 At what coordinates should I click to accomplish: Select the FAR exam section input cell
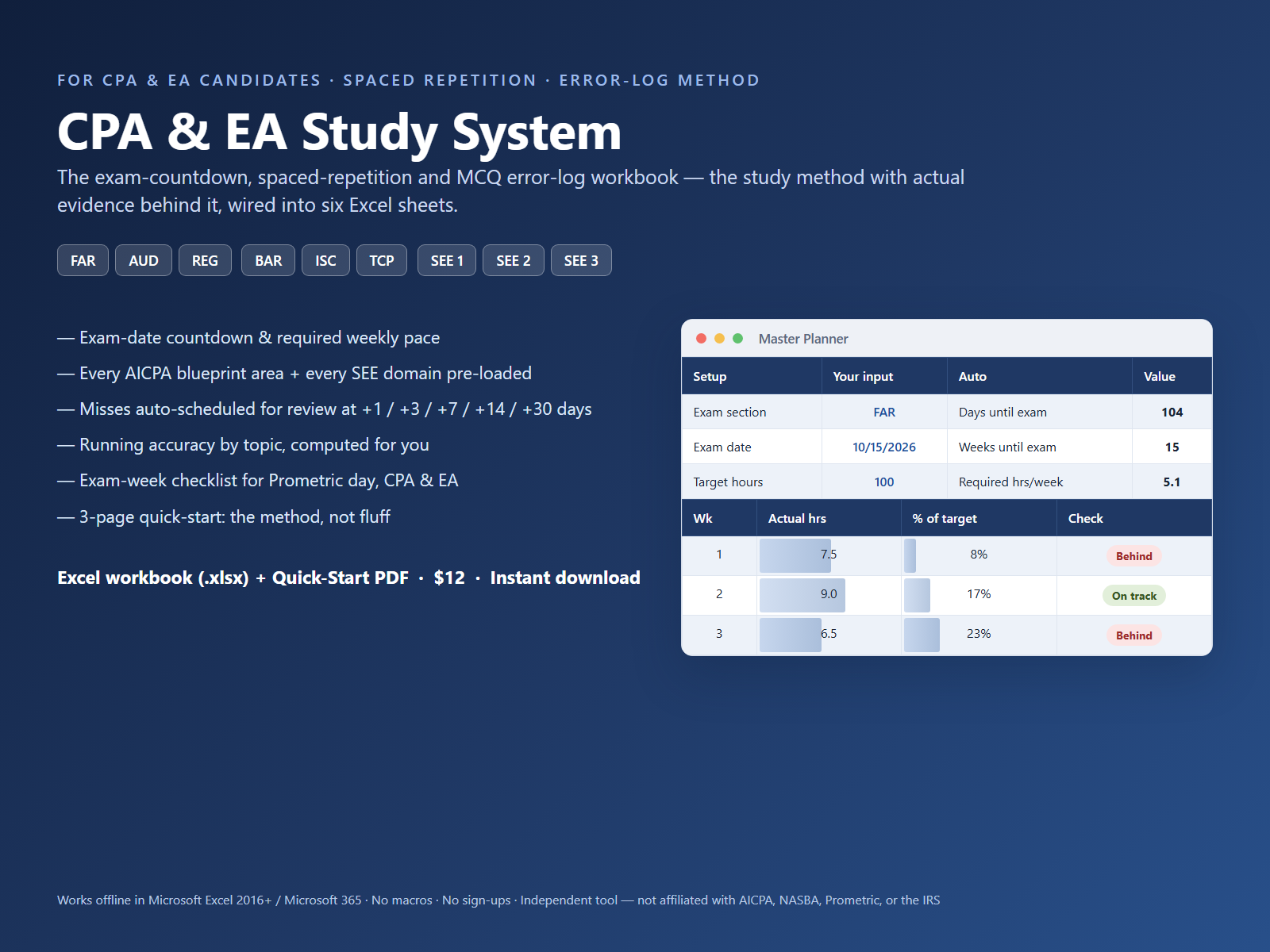tap(884, 412)
